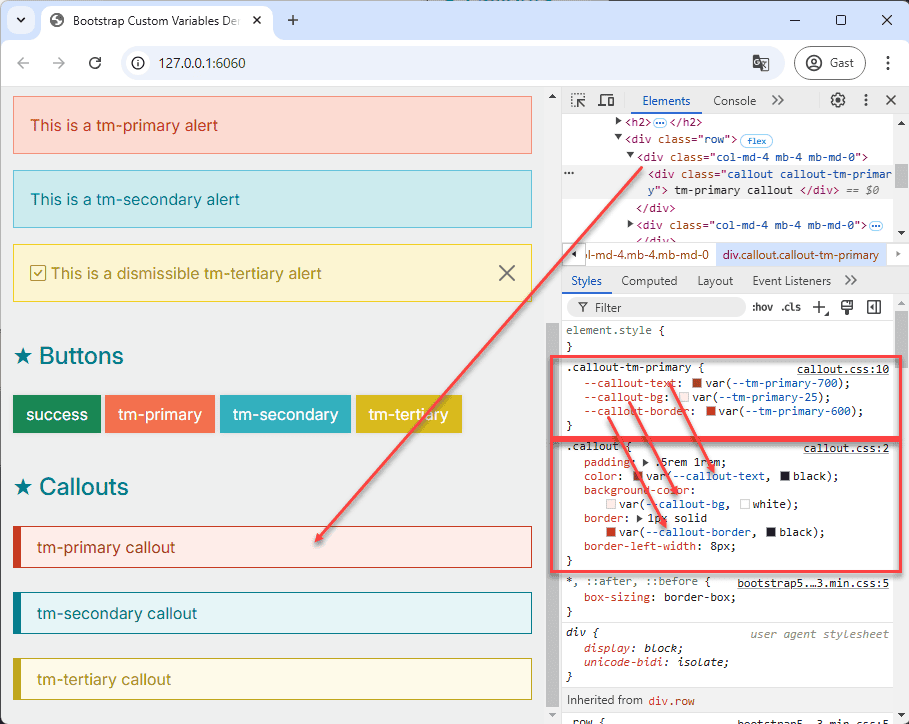Click the flex badge on row div
The image size is (909, 724).
point(757,141)
